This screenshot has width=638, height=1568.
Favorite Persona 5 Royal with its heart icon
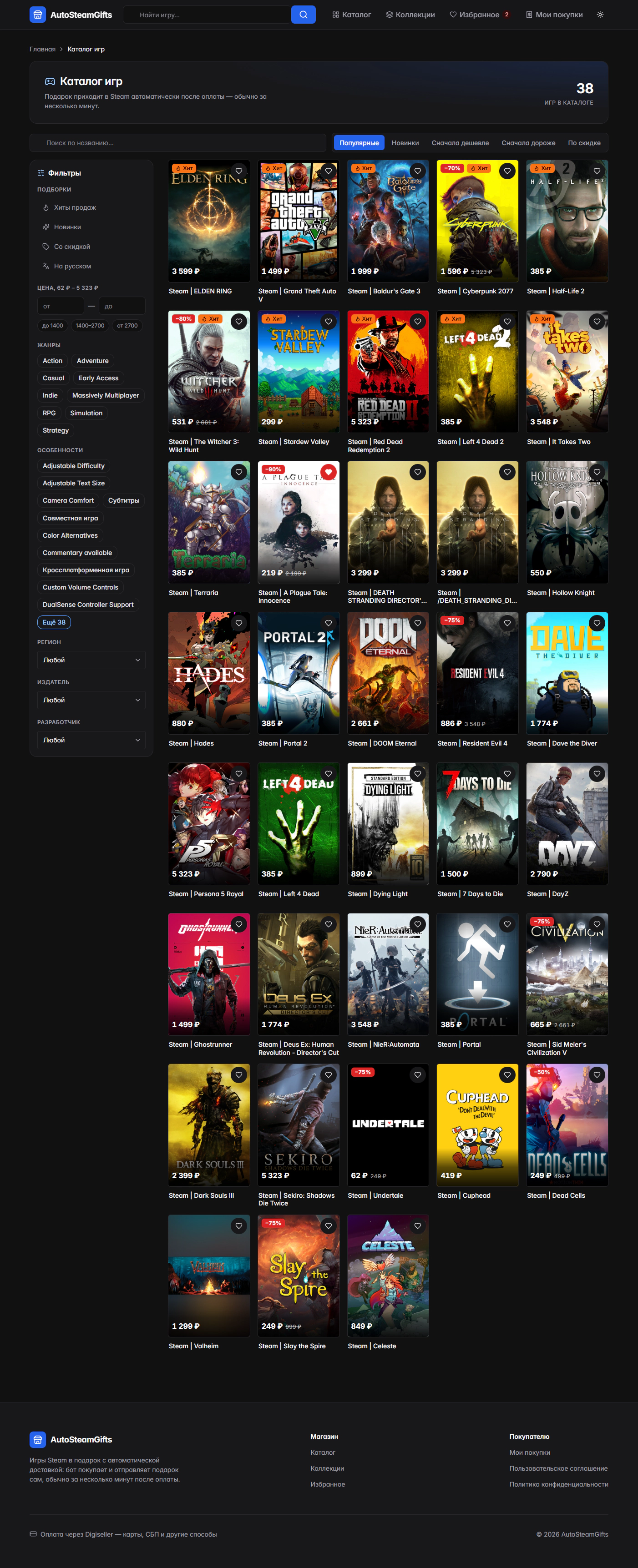pyautogui.click(x=239, y=774)
